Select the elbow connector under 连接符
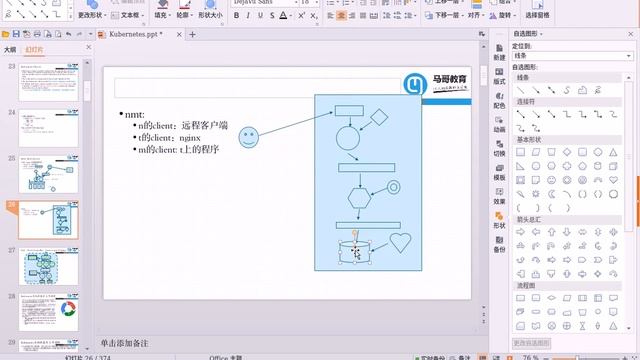This screenshot has height=360, width=640. click(x=567, y=115)
